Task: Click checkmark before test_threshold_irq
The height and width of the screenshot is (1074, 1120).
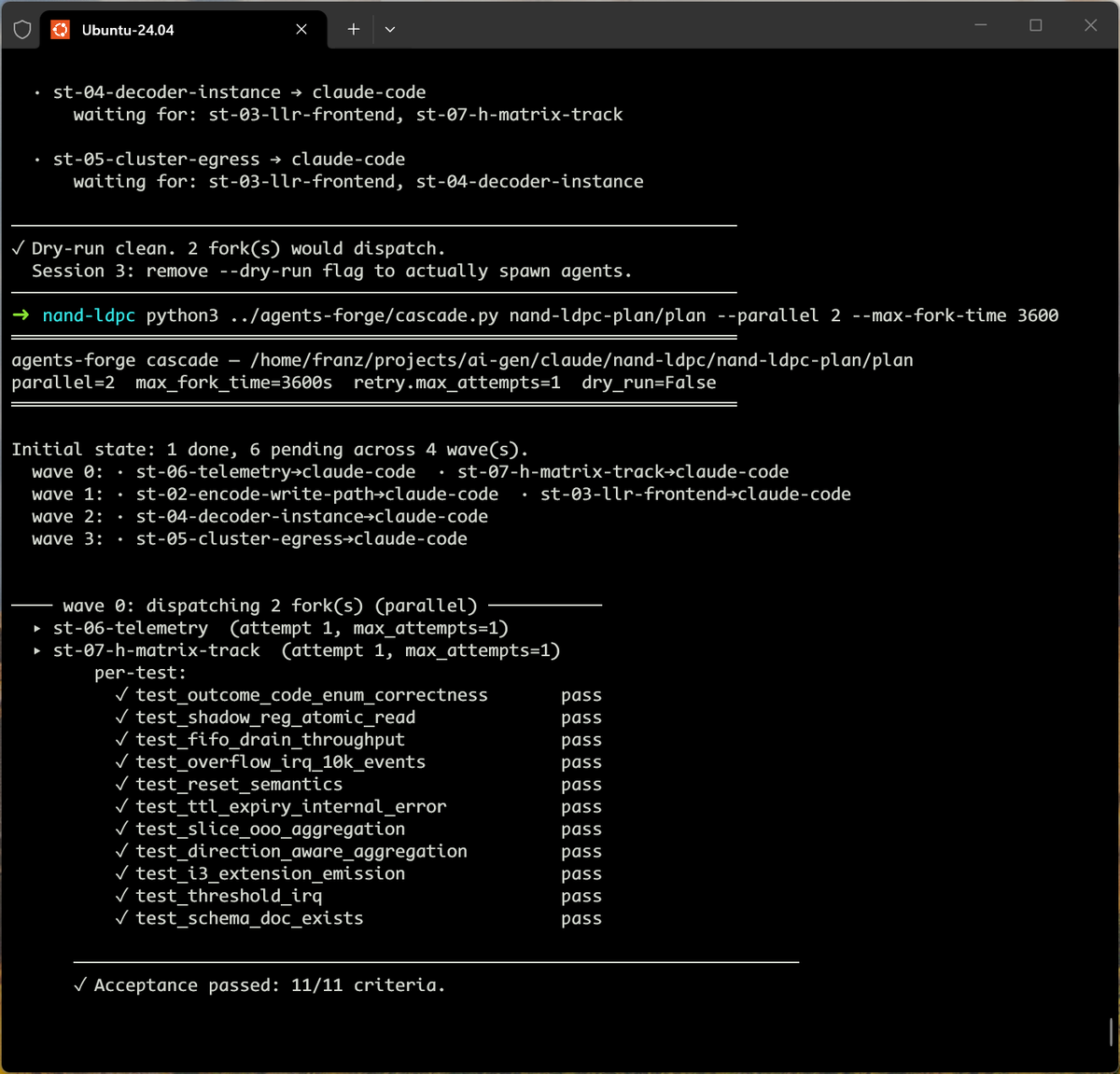Action: pyautogui.click(x=121, y=897)
